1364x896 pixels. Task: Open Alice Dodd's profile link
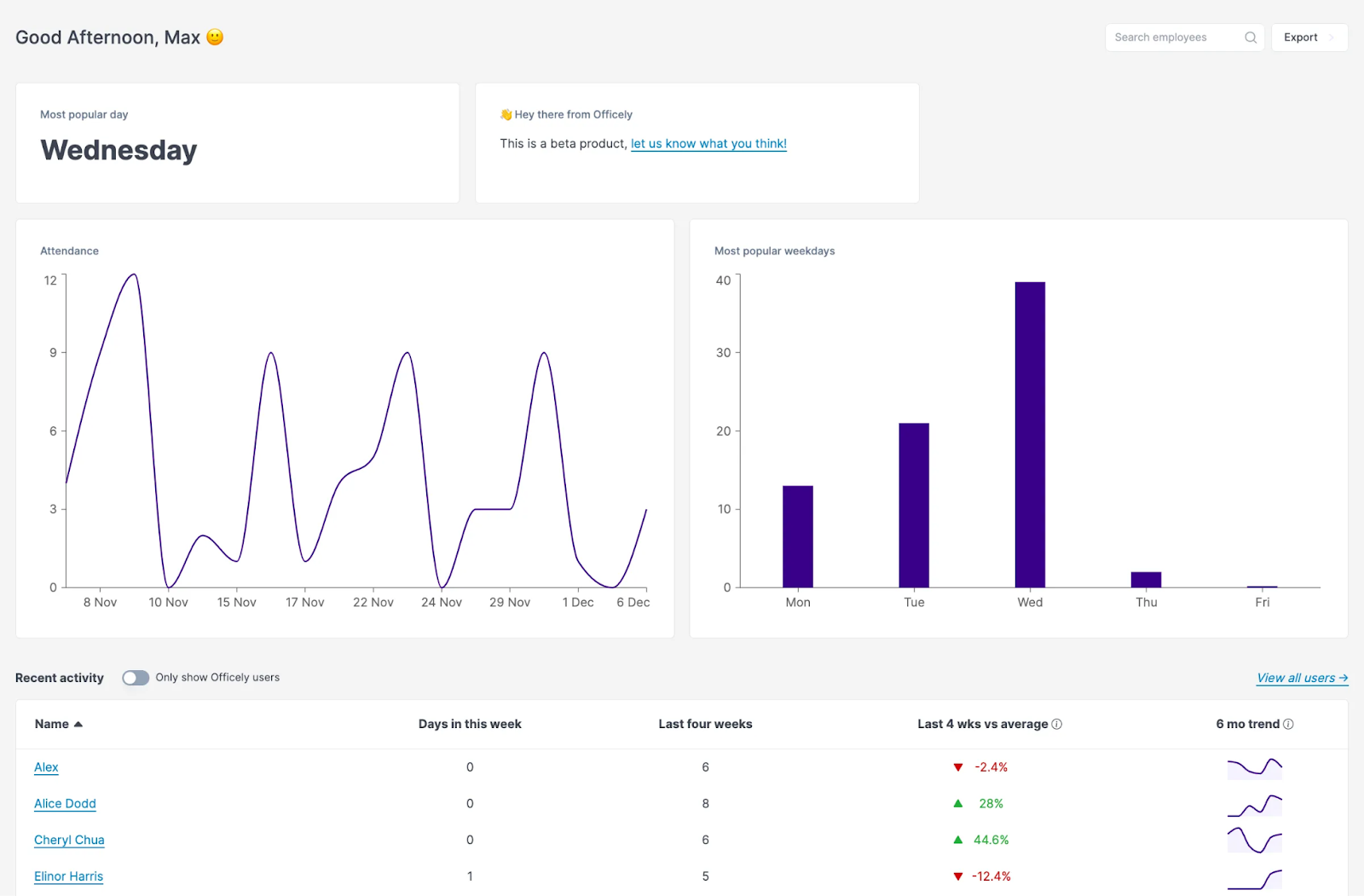click(65, 804)
